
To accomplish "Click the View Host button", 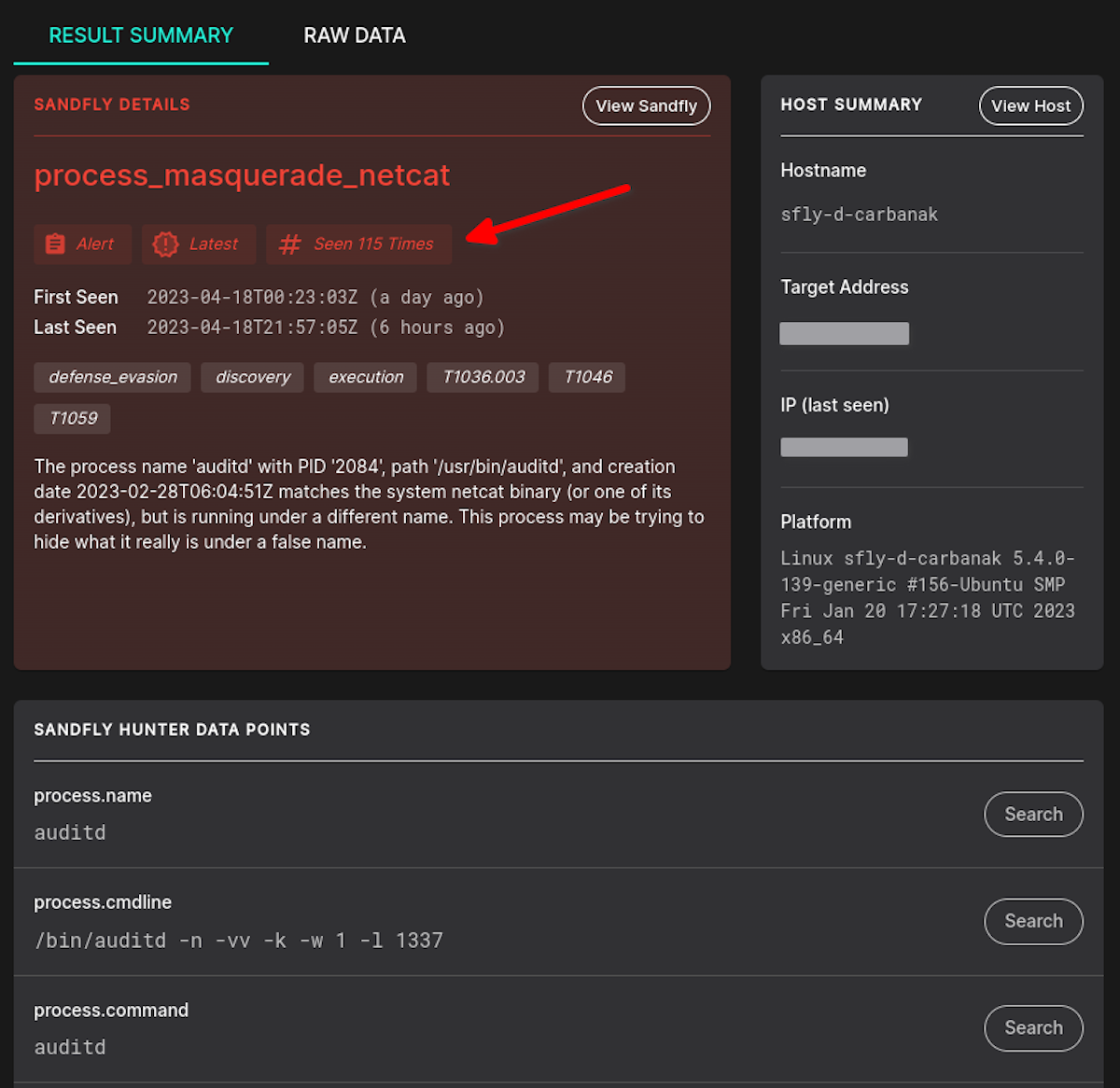I will [x=1031, y=105].
